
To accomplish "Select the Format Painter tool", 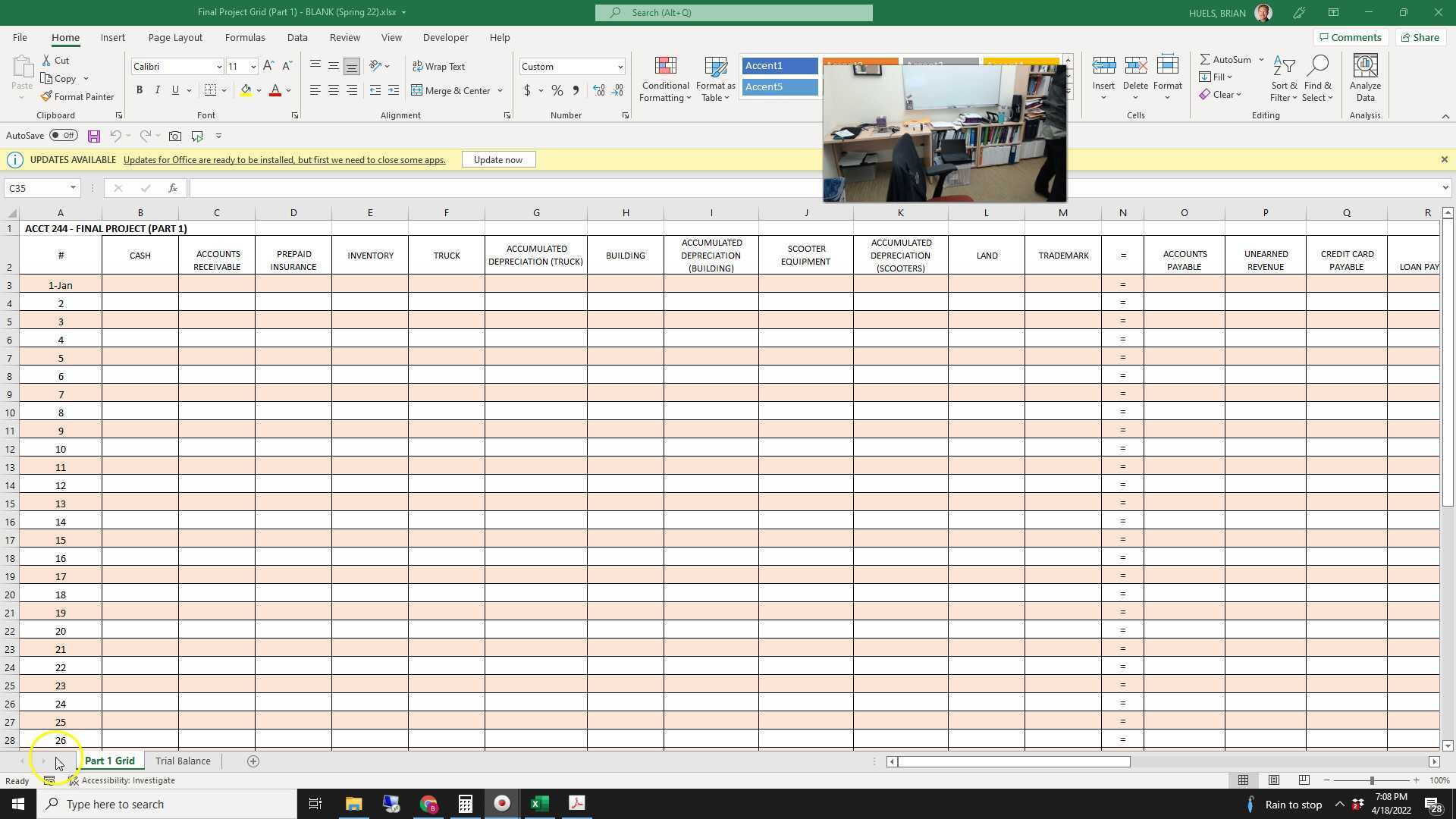I will click(77, 96).
